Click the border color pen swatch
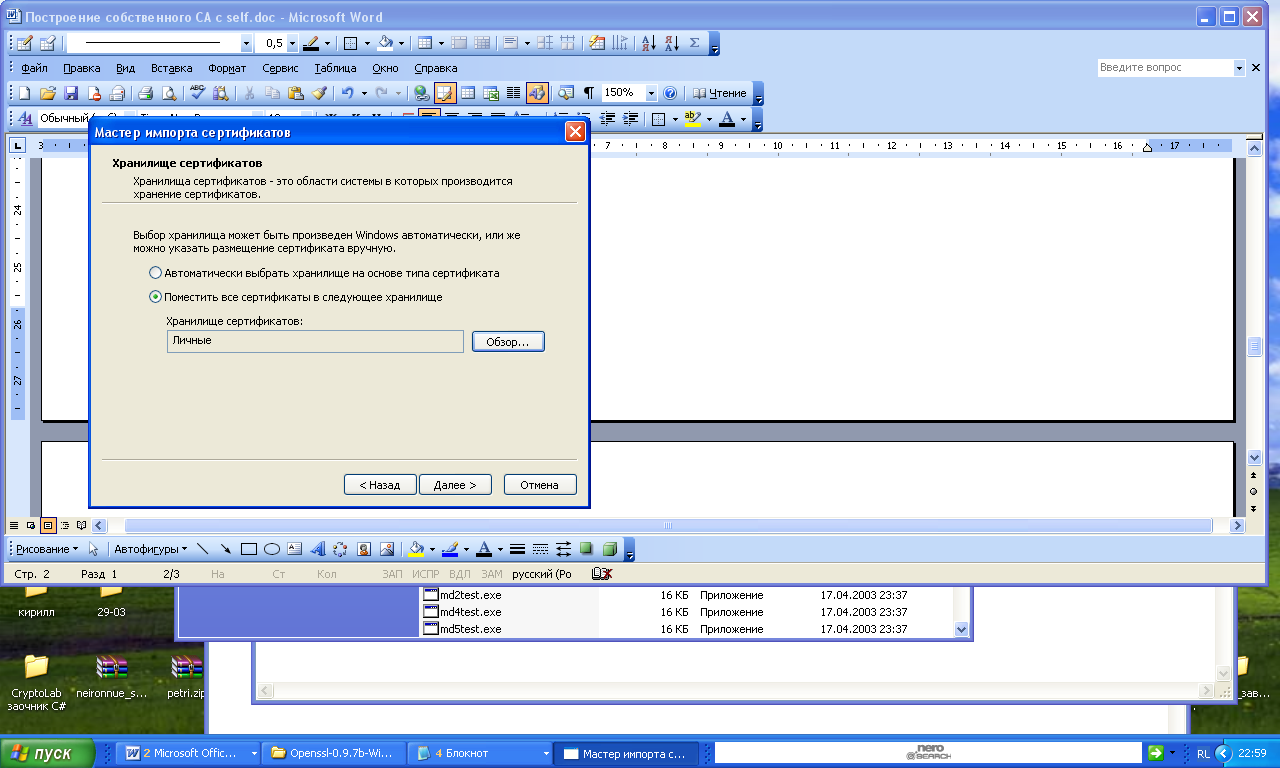Image resolution: width=1280 pixels, height=768 pixels. pyautogui.click(x=311, y=44)
